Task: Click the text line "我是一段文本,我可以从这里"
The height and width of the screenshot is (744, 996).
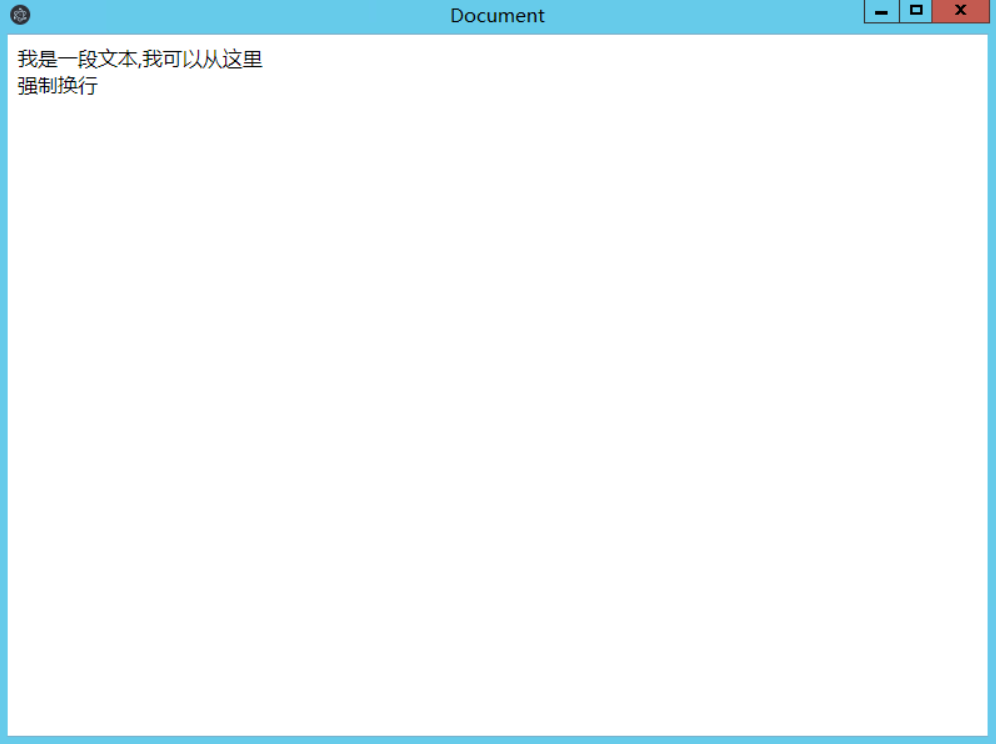Action: (140, 59)
